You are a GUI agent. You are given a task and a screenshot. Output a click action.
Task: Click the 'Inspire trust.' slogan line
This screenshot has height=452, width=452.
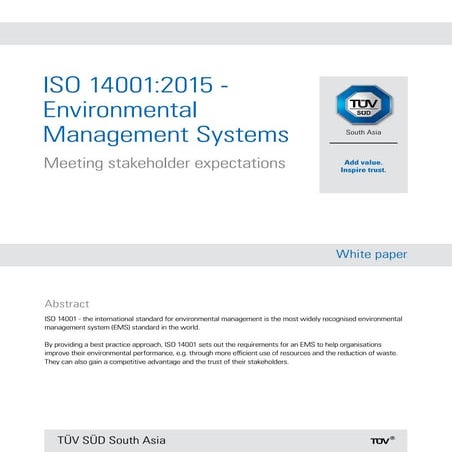click(363, 170)
